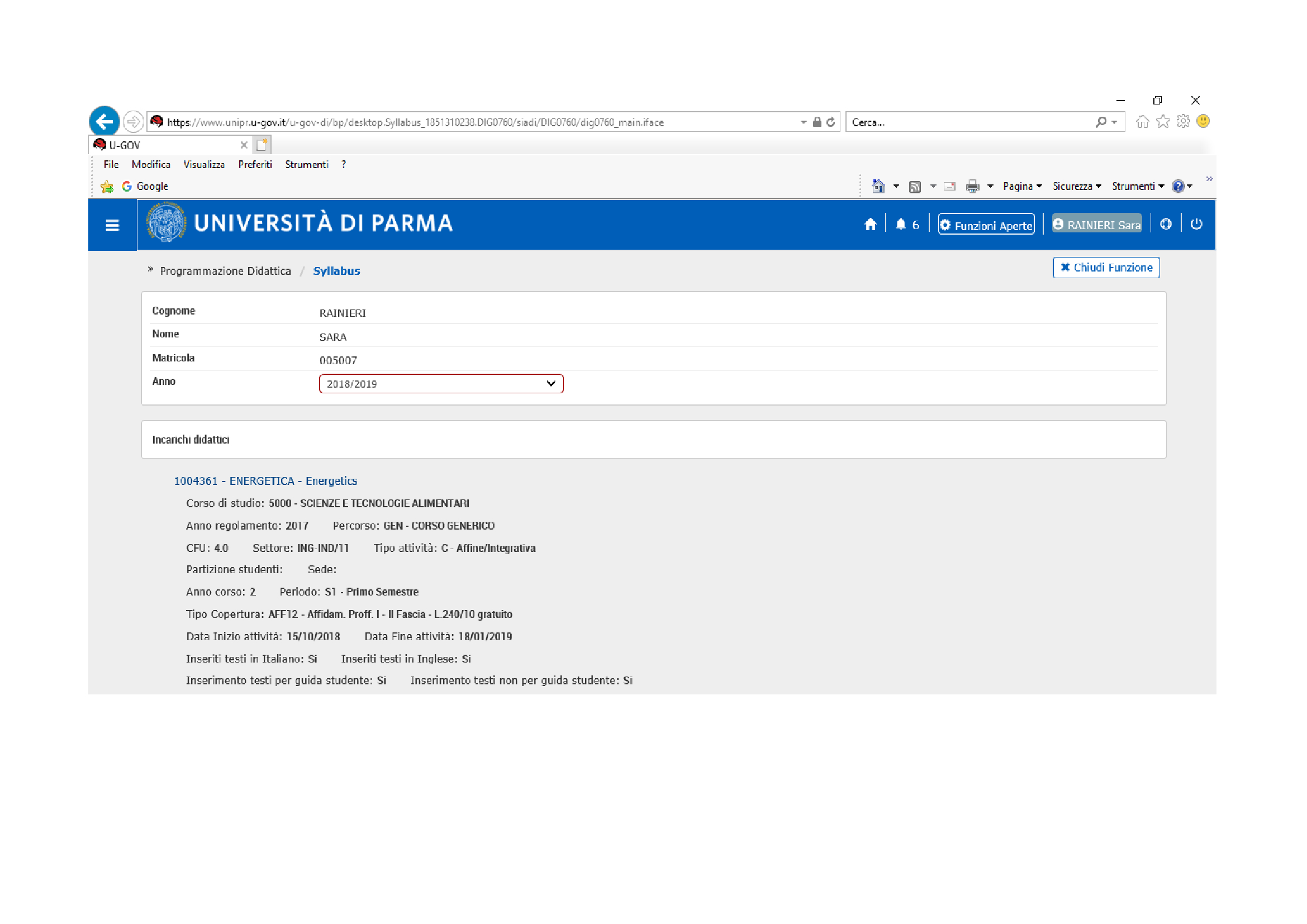Open the Anno 2018/2019 dropdown
The image size is (1307, 924).
tap(441, 383)
